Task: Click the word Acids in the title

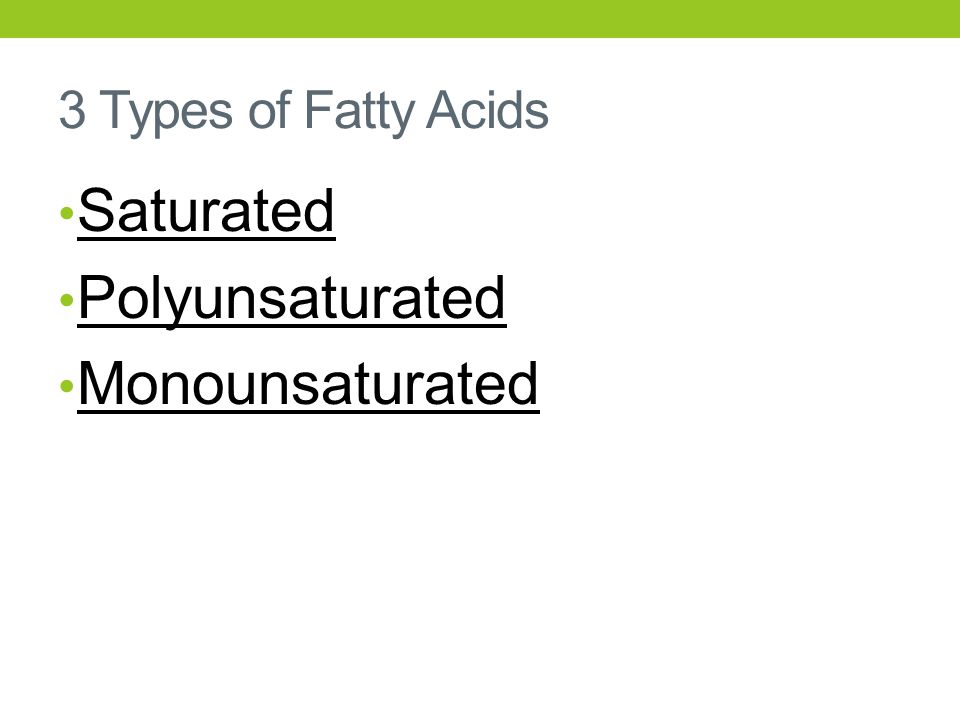Action: (x=487, y=110)
